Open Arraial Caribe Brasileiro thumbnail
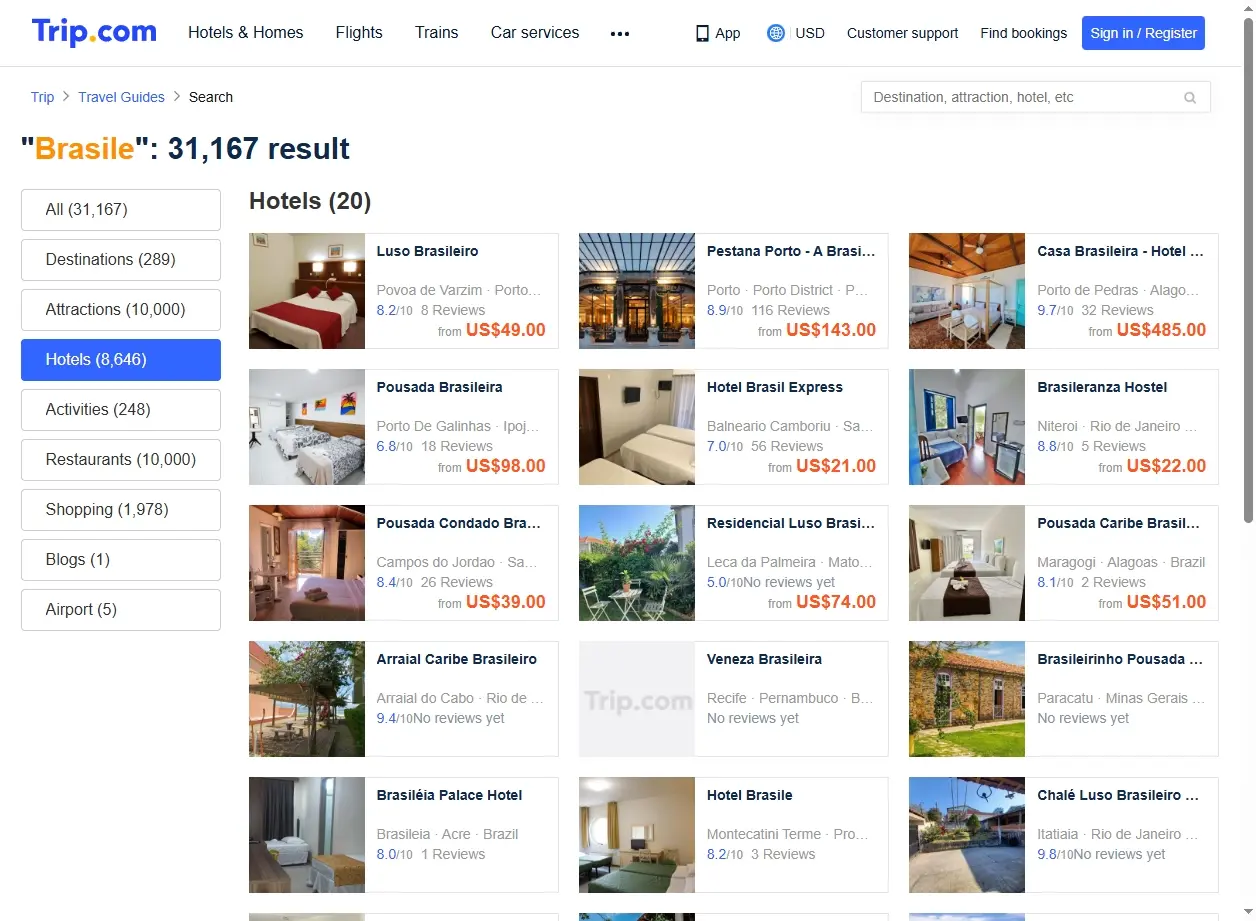 click(307, 699)
